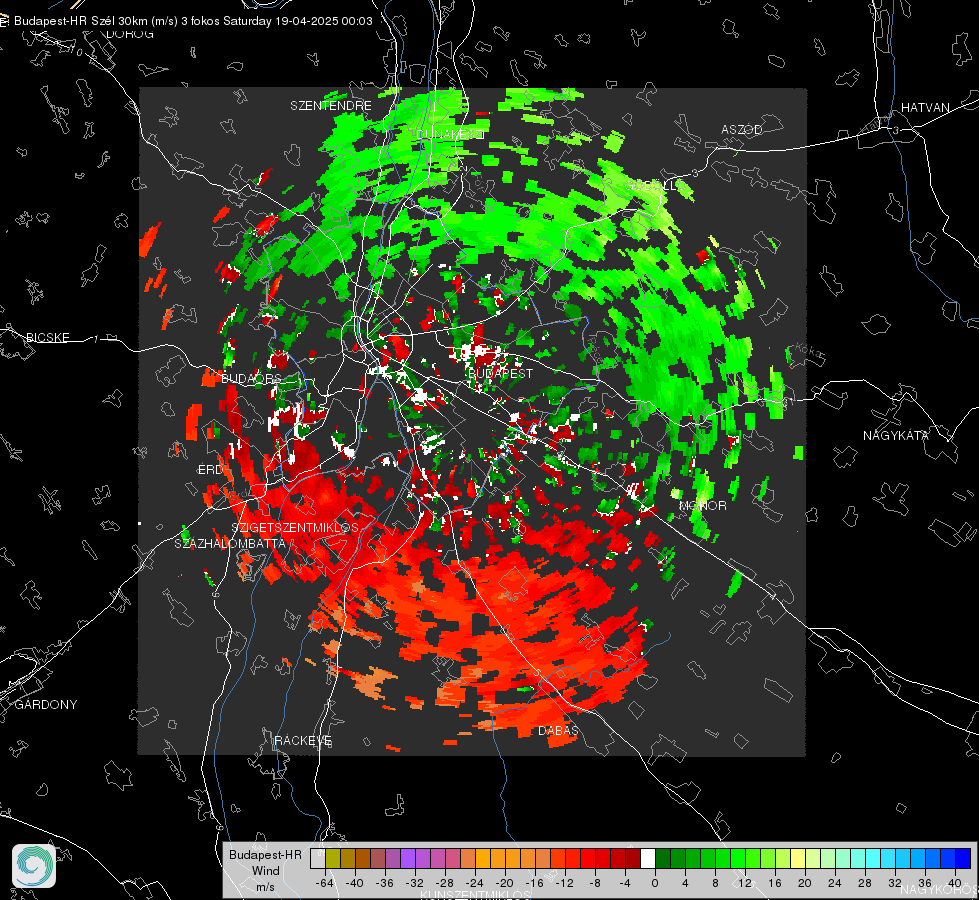Image resolution: width=979 pixels, height=900 pixels.
Task: Click the MONOR city label
Action: pos(702,505)
